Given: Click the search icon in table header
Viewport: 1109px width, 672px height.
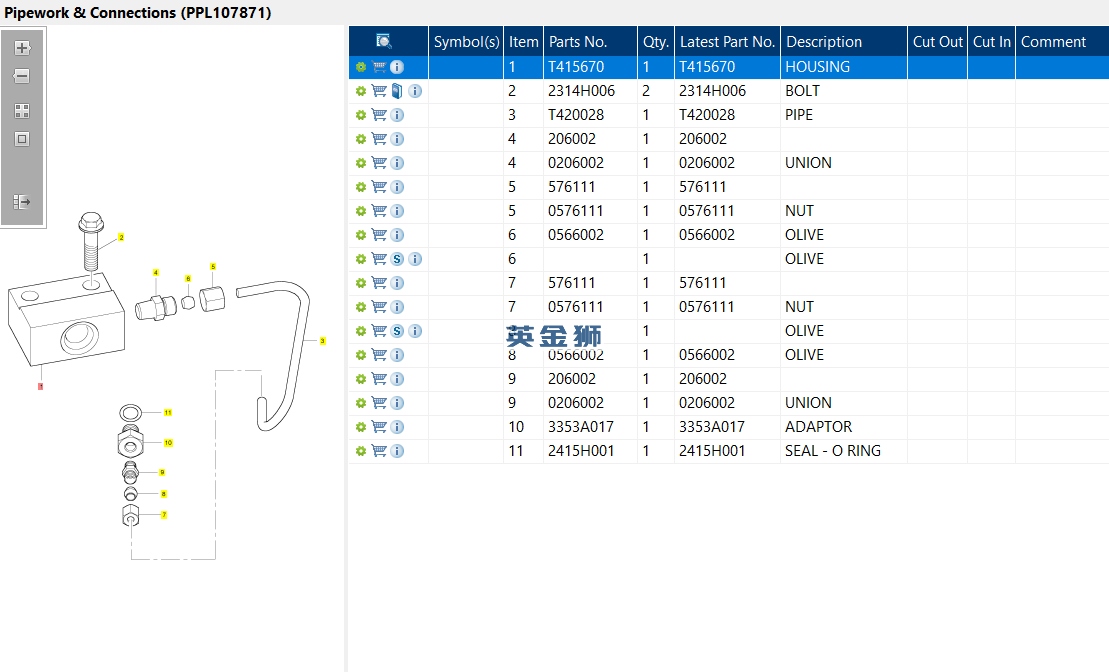Looking at the screenshot, I should pos(384,41).
